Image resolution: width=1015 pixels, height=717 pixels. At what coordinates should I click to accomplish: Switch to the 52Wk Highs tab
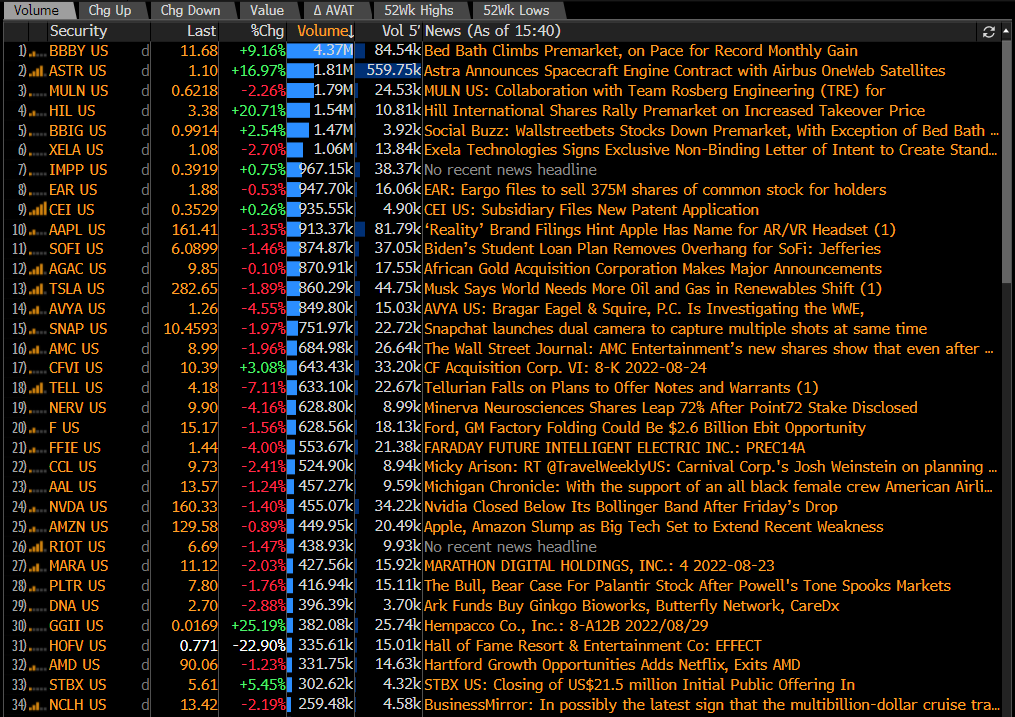click(x=419, y=10)
